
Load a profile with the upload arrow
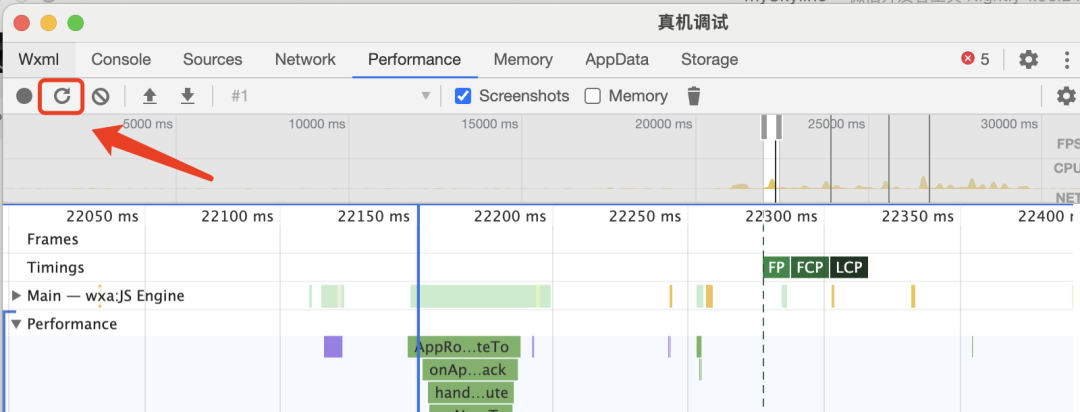click(x=149, y=96)
